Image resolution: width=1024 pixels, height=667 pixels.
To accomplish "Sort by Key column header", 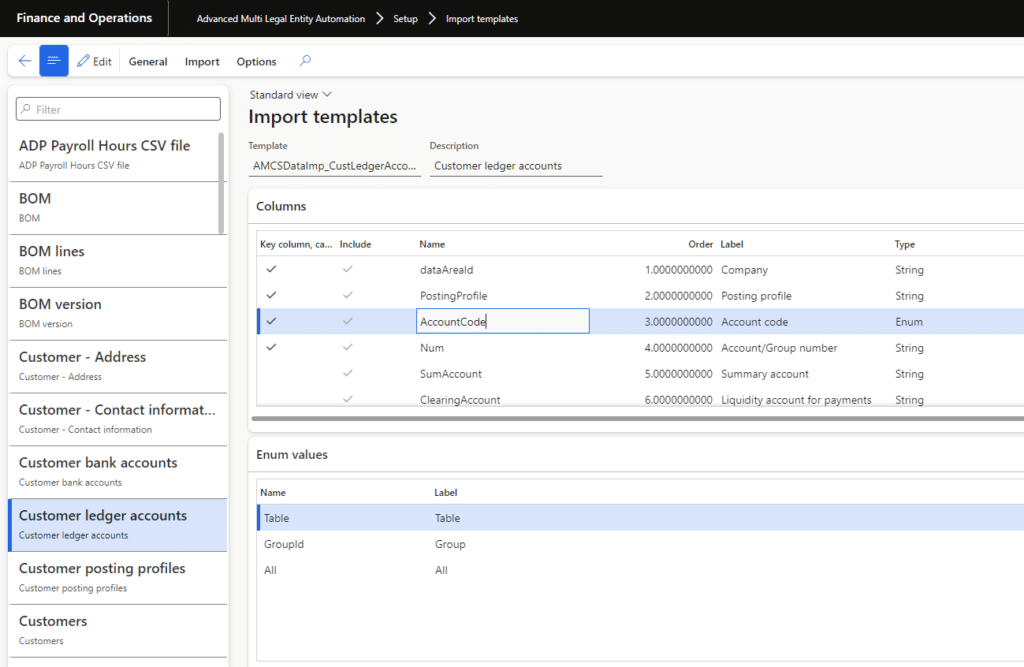I will pyautogui.click(x=296, y=244).
